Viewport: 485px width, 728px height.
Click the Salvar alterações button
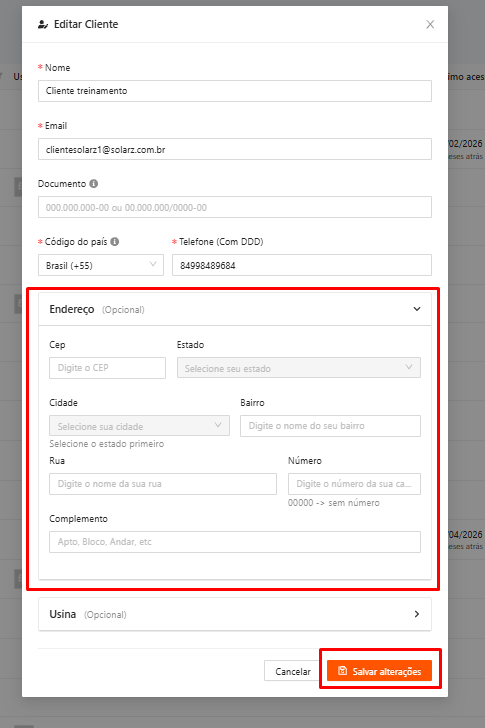380,671
